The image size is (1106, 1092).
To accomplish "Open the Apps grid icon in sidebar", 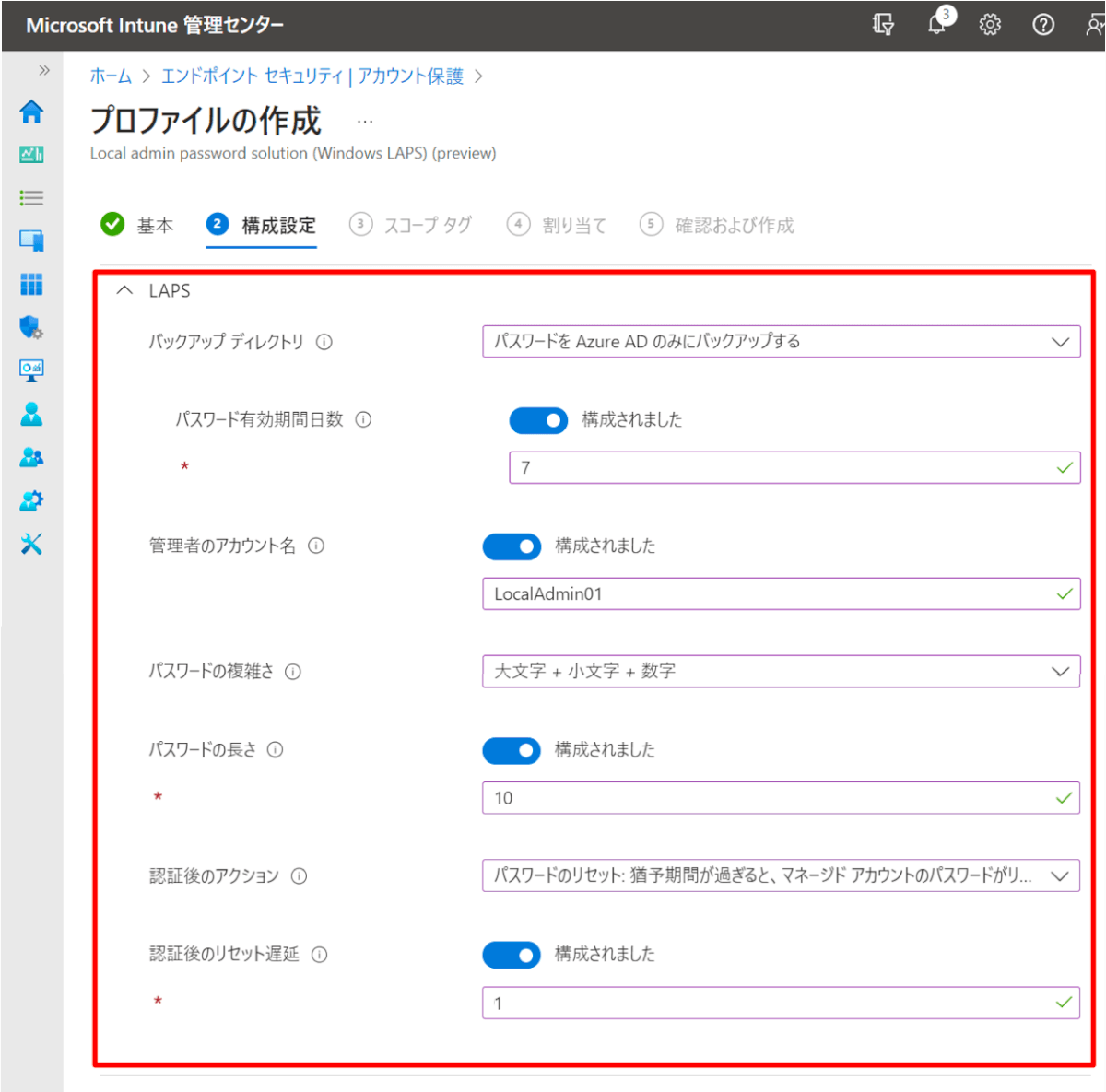I will pos(31,284).
